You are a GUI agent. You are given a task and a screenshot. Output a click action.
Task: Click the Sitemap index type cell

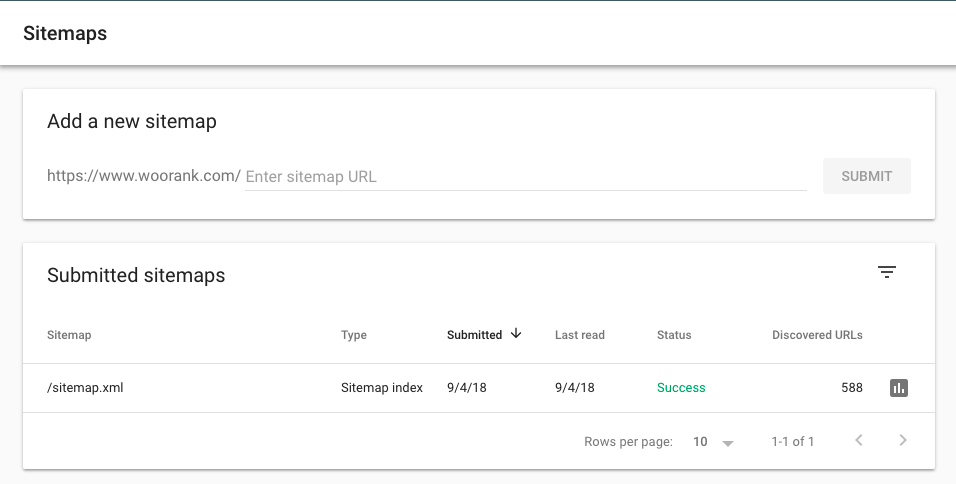tap(382, 388)
